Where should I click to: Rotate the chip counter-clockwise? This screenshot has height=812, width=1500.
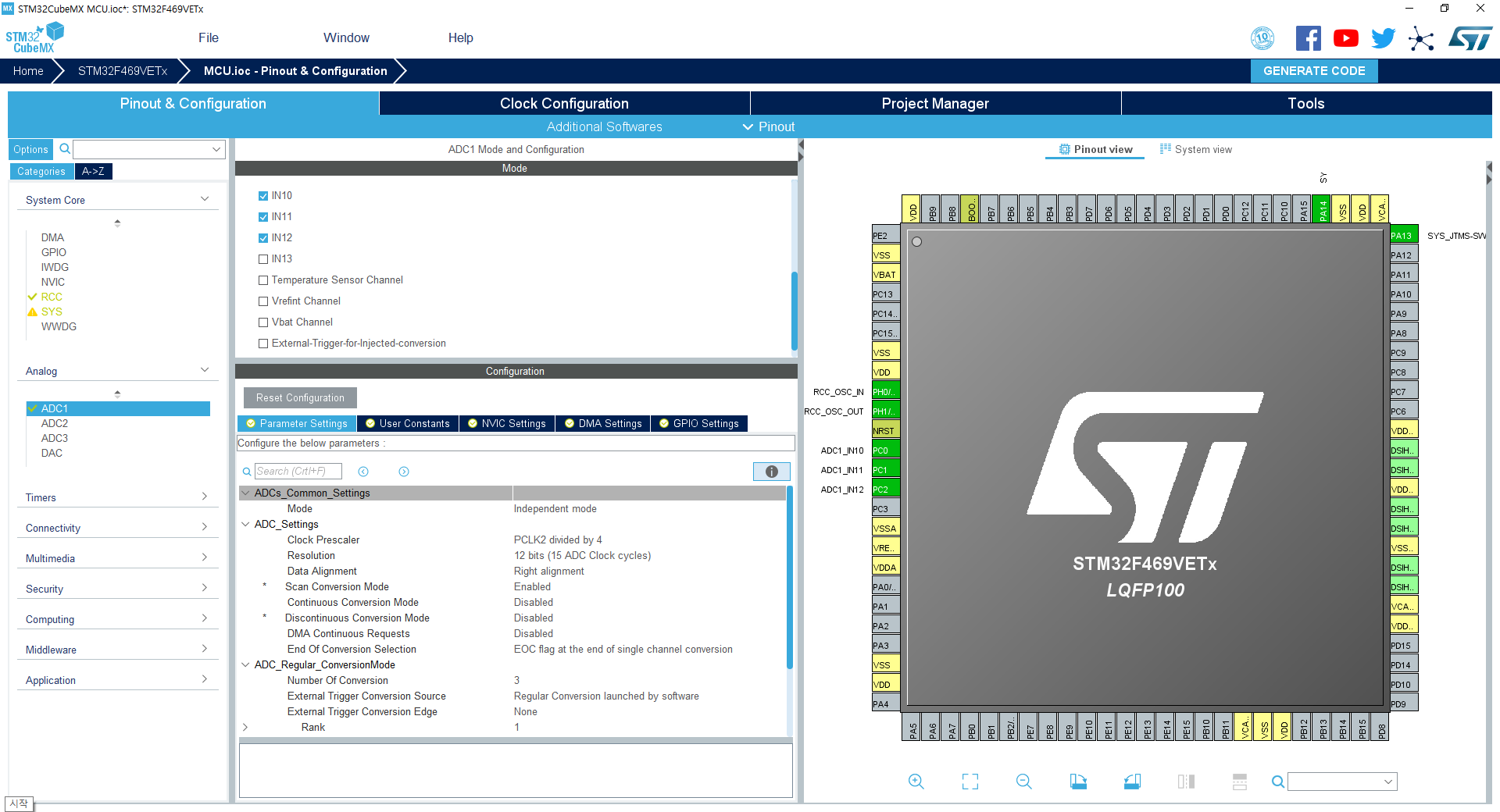tap(1132, 782)
